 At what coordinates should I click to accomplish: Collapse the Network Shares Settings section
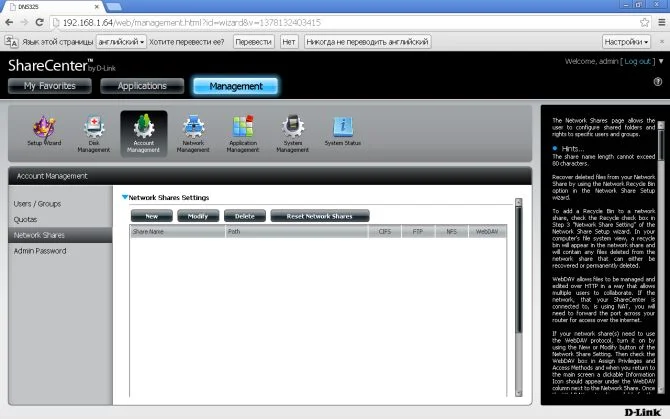[x=125, y=198]
